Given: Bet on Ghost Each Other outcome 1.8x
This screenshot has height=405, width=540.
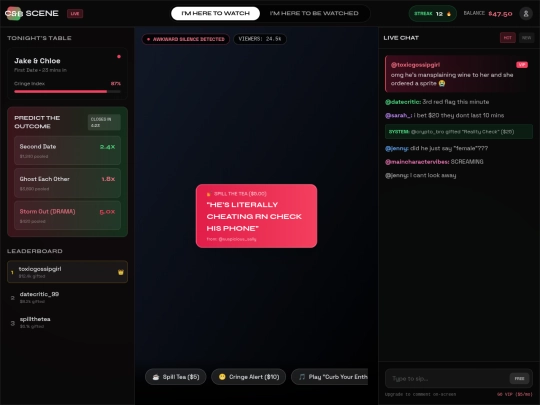Looking at the screenshot, I should tap(68, 183).
